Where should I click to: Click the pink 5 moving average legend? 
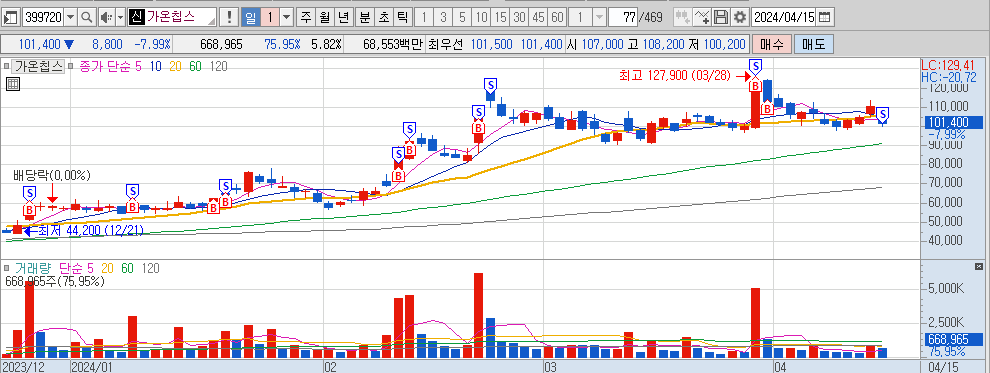pos(138,66)
